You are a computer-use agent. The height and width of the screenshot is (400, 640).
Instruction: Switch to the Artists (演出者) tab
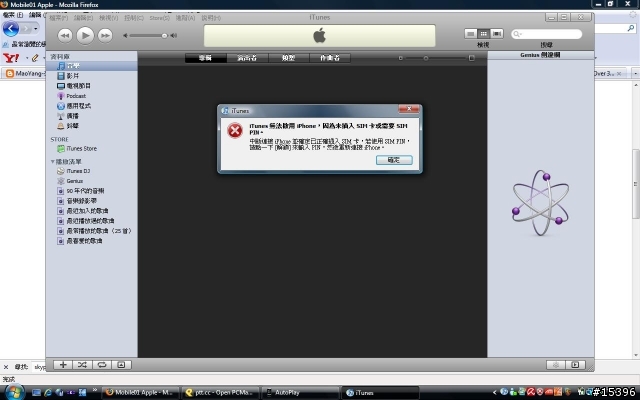pyautogui.click(x=247, y=58)
